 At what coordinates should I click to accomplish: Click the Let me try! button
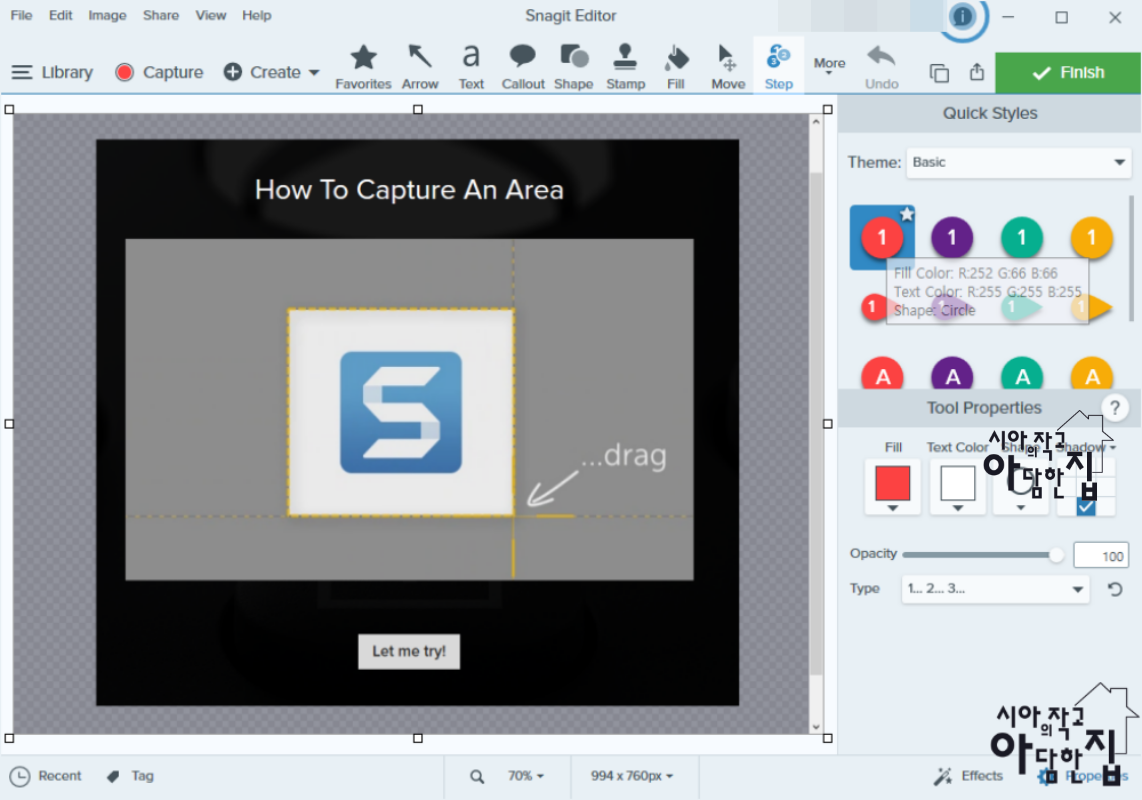409,651
